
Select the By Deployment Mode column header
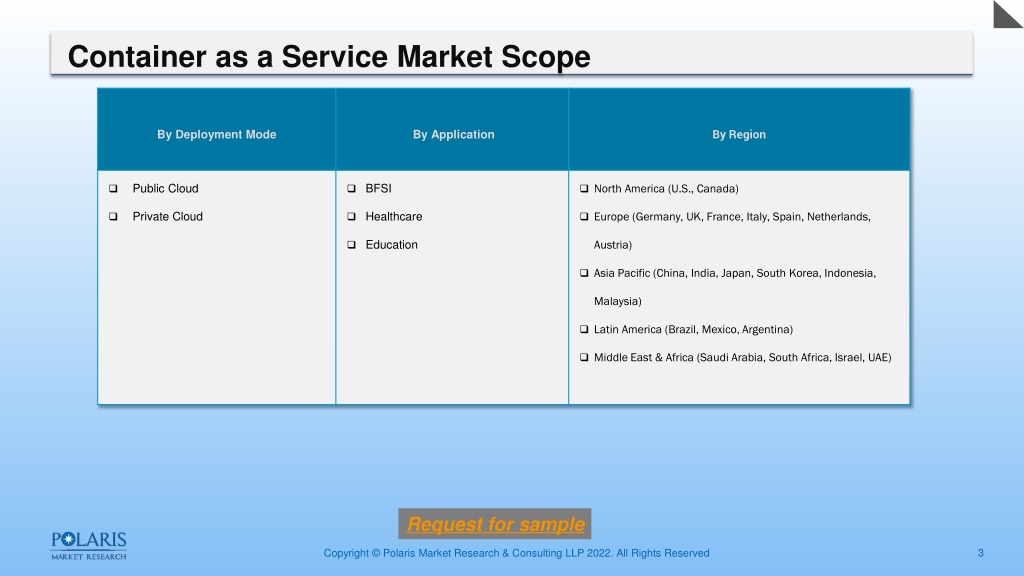(x=217, y=130)
